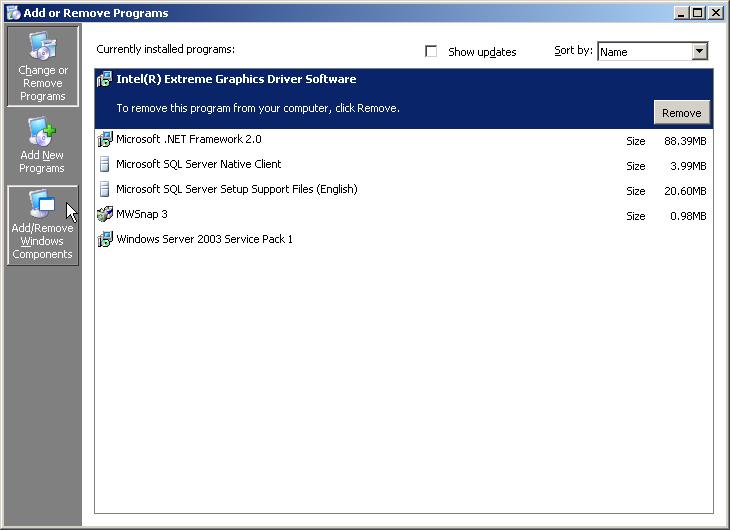
Task: Click the Microsoft .NET Framework 2.0 icon
Action: click(105, 140)
